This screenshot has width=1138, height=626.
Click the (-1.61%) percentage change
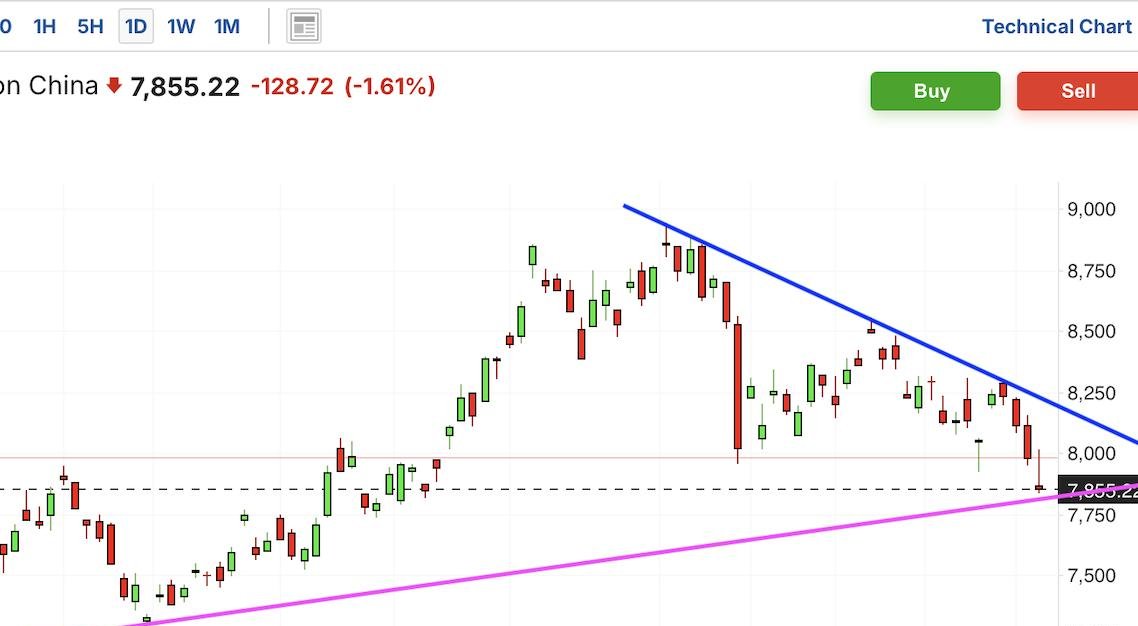point(390,87)
